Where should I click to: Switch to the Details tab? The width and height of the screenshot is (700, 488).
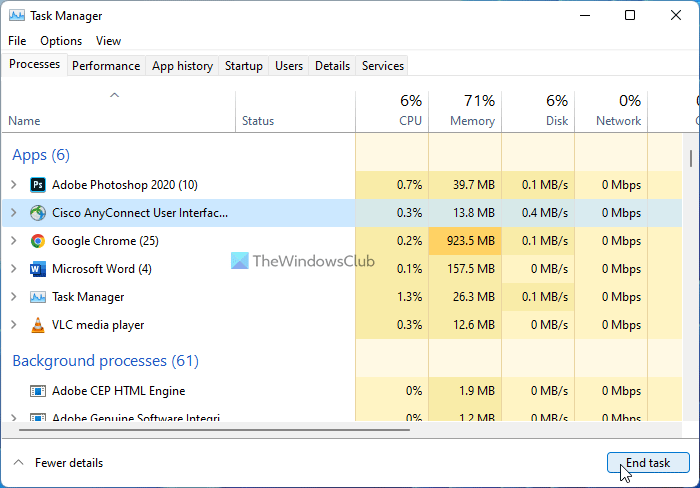[x=332, y=66]
